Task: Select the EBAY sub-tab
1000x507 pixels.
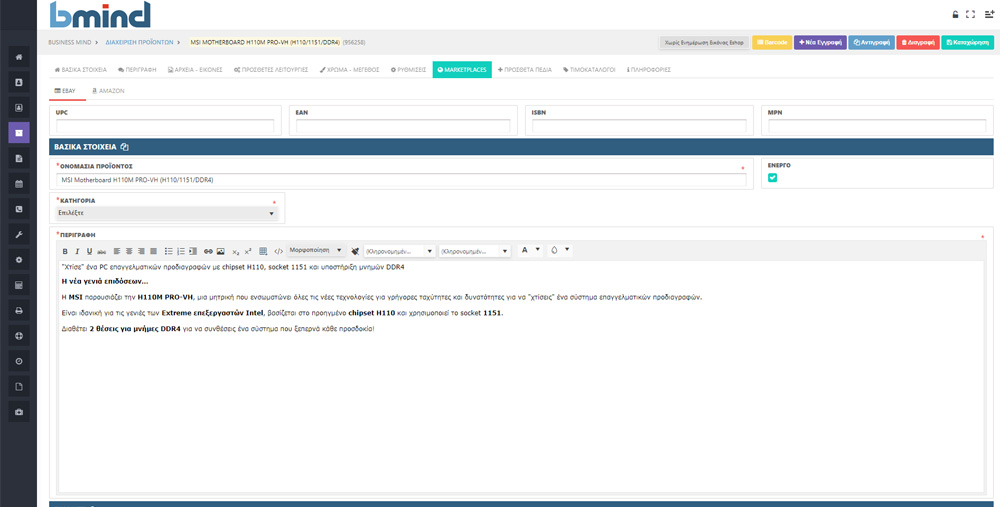Action: pyautogui.click(x=66, y=91)
